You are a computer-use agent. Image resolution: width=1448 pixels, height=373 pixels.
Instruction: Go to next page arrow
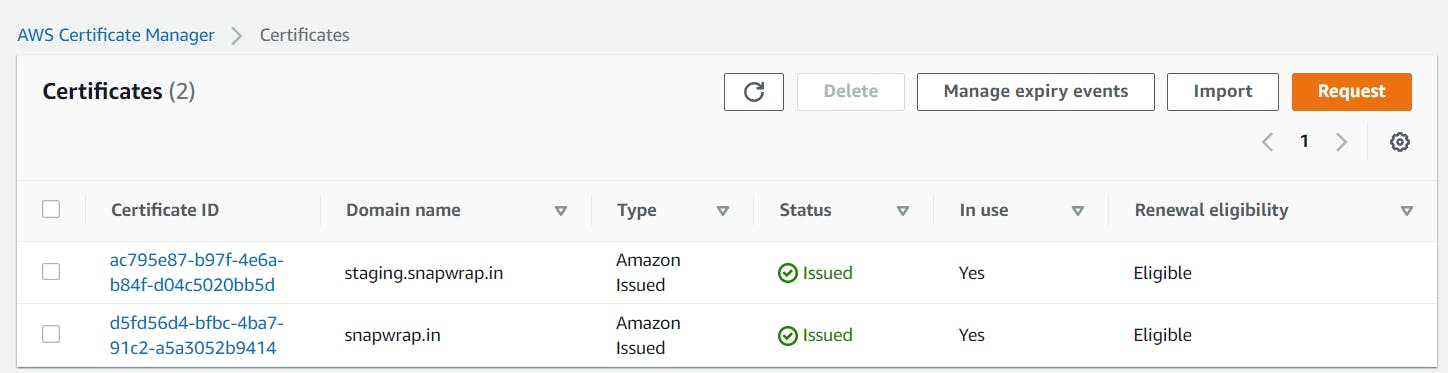(1342, 142)
